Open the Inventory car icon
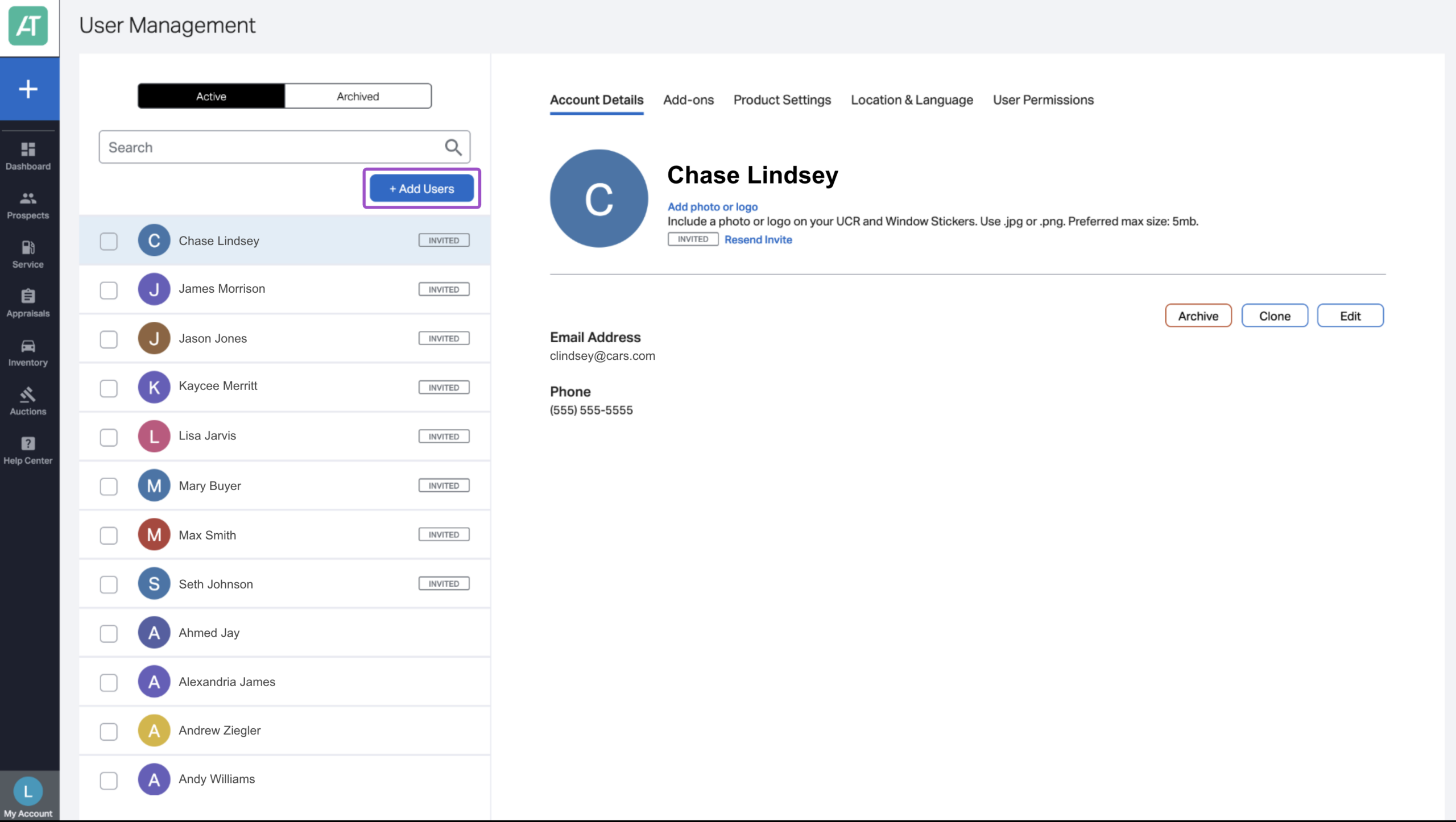The width and height of the screenshot is (1456, 822). 28,346
